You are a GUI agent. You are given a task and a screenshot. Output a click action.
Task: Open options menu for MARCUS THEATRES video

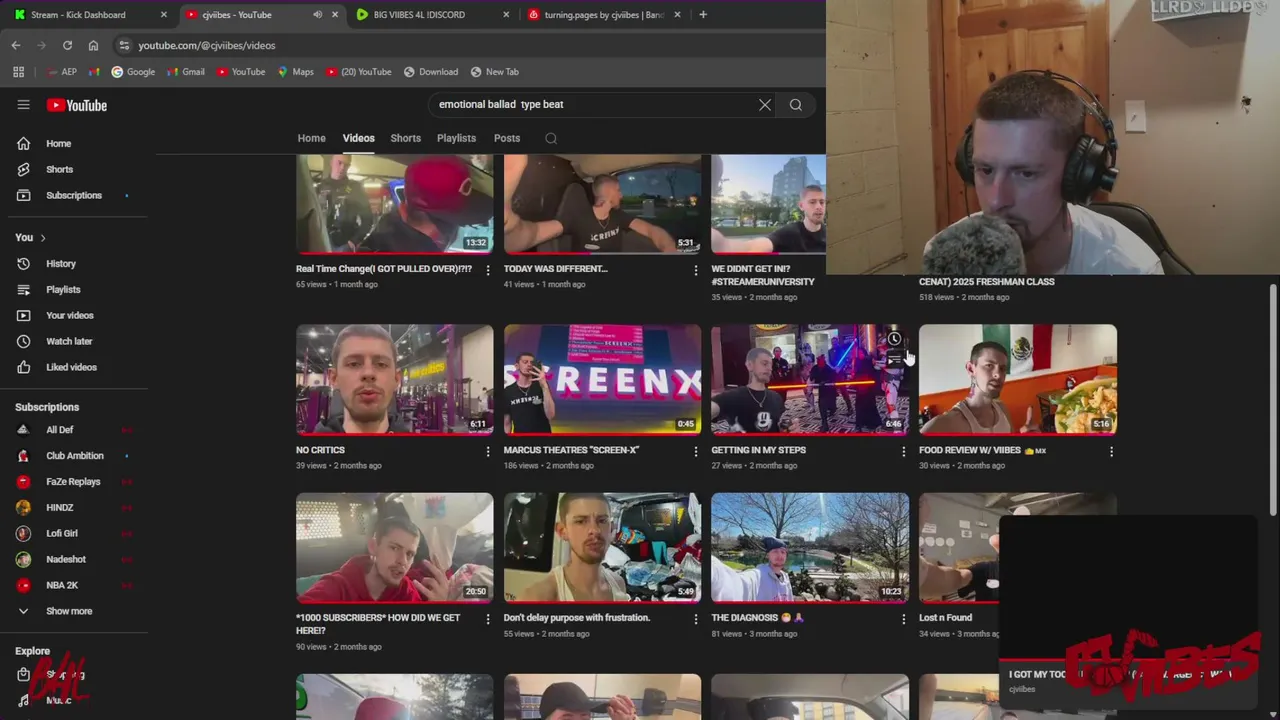[x=696, y=451]
